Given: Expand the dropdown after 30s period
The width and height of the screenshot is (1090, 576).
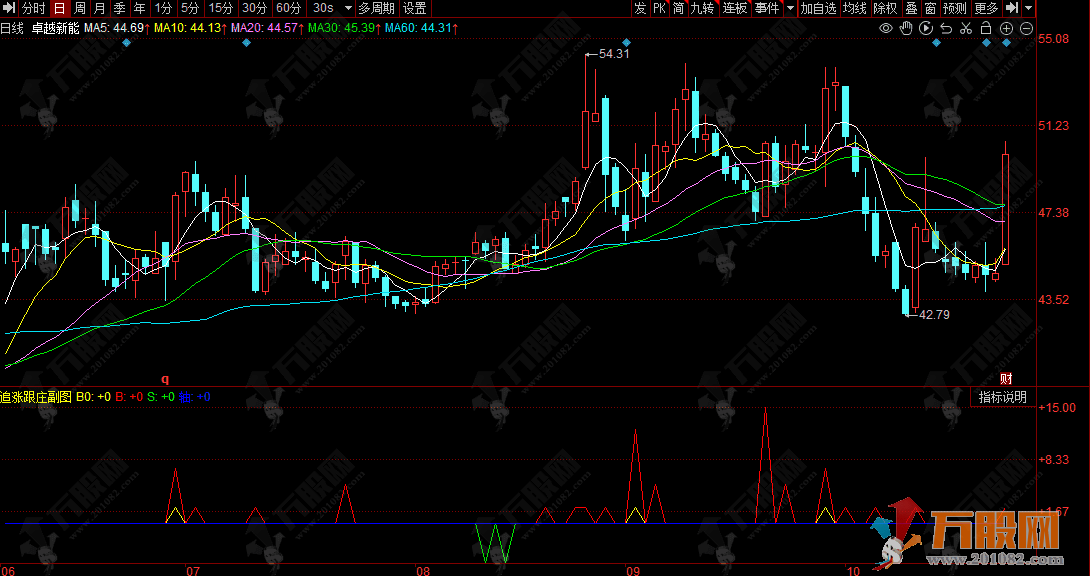Looking at the screenshot, I should click(346, 8).
